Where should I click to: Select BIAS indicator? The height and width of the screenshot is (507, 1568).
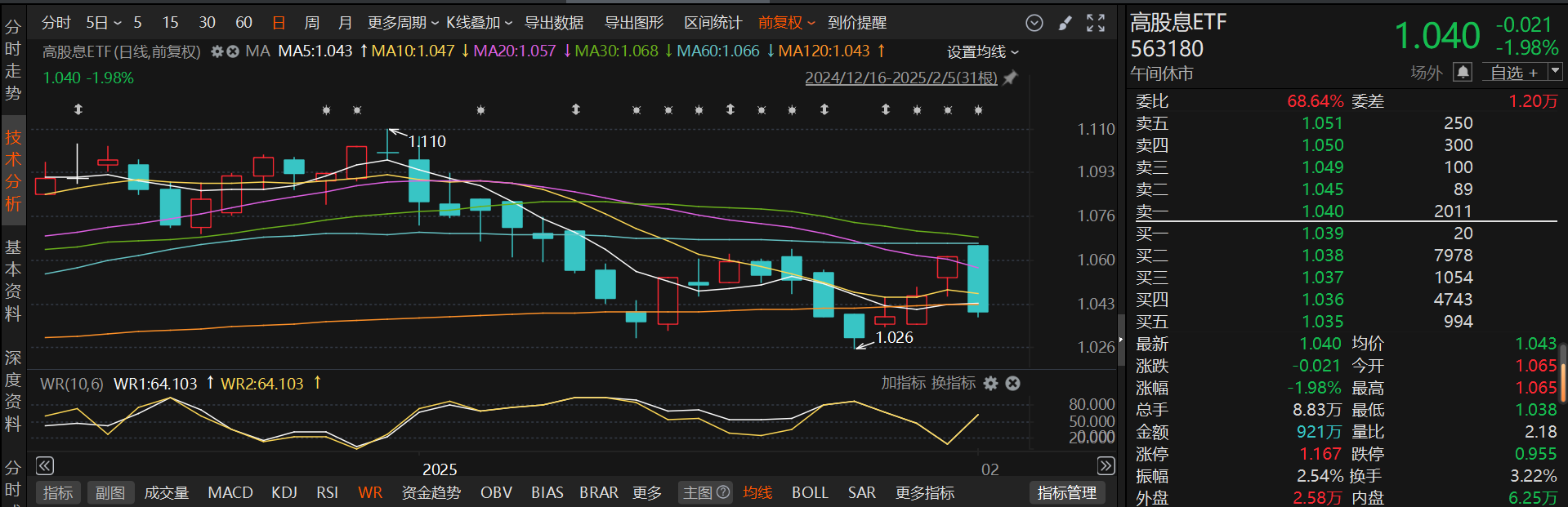(547, 492)
